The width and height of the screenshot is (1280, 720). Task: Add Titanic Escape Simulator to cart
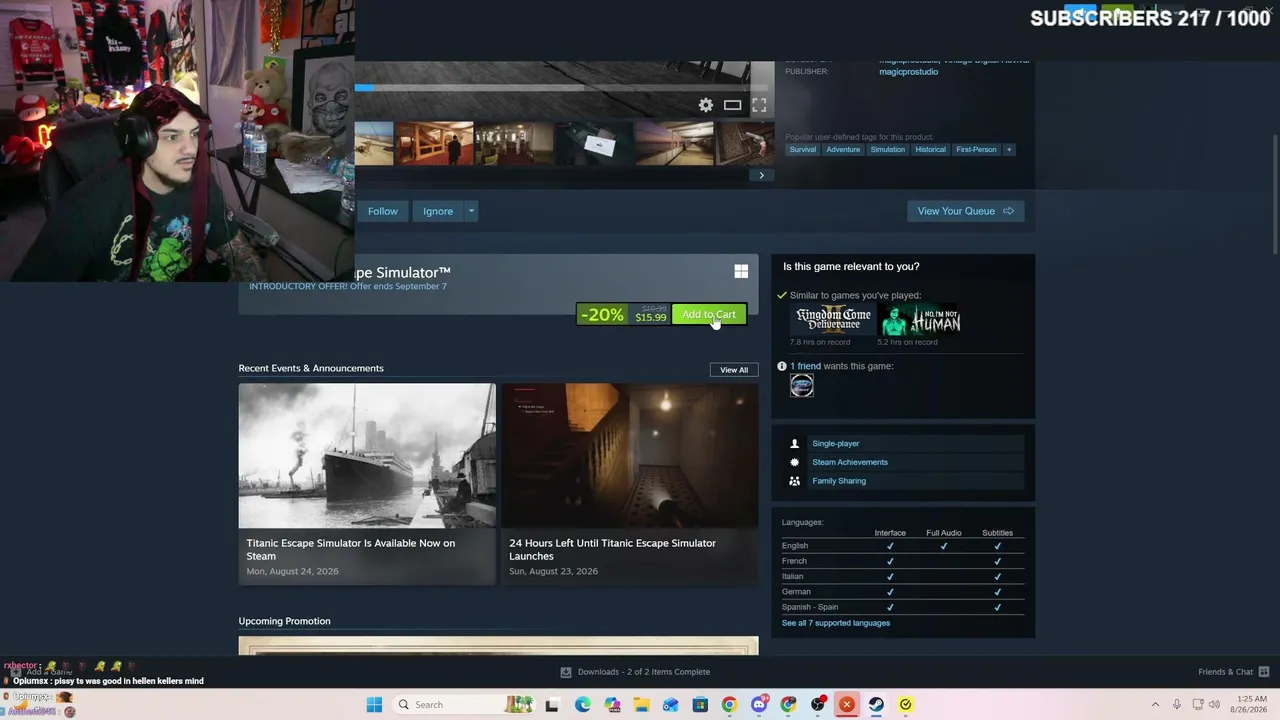click(709, 315)
